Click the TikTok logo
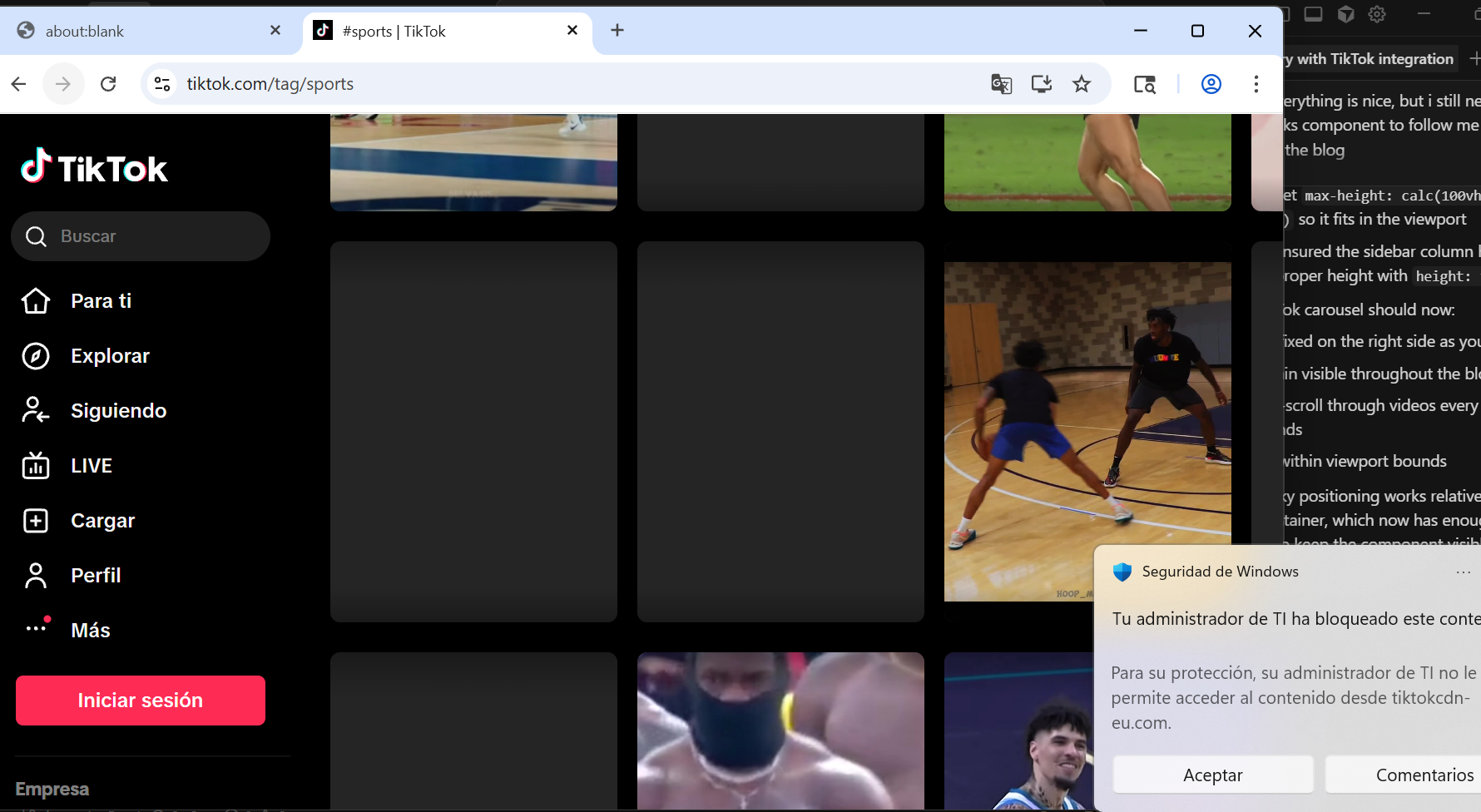 94,167
